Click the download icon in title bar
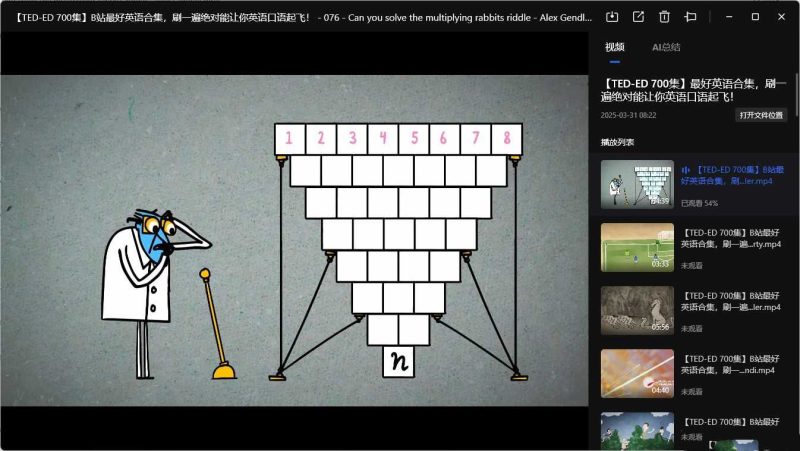 (612, 17)
